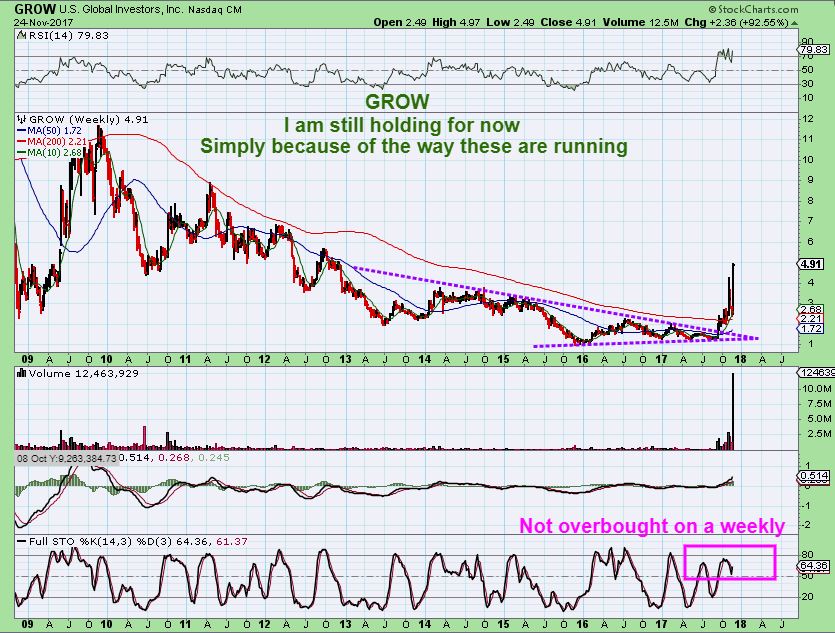Image resolution: width=835 pixels, height=633 pixels.
Task: Click the bar icon before Volume 12,463,929
Action: coord(22,373)
